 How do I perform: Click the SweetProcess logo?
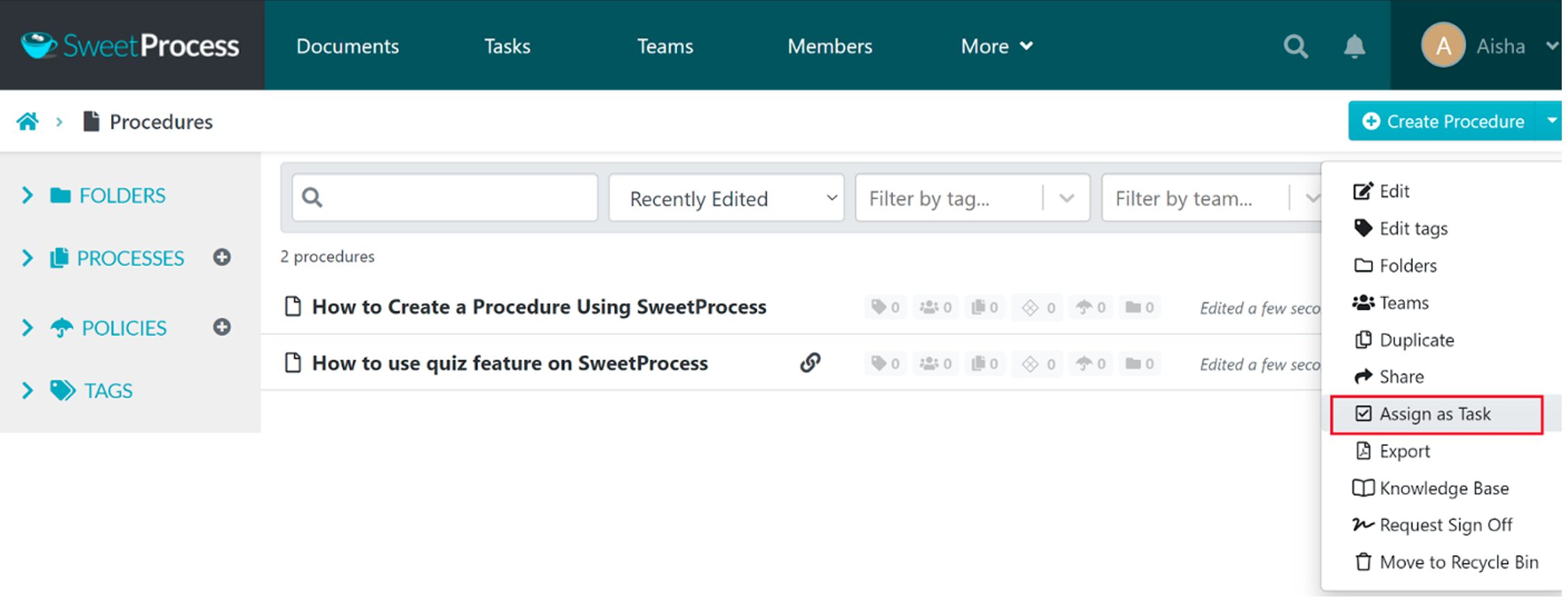131,46
